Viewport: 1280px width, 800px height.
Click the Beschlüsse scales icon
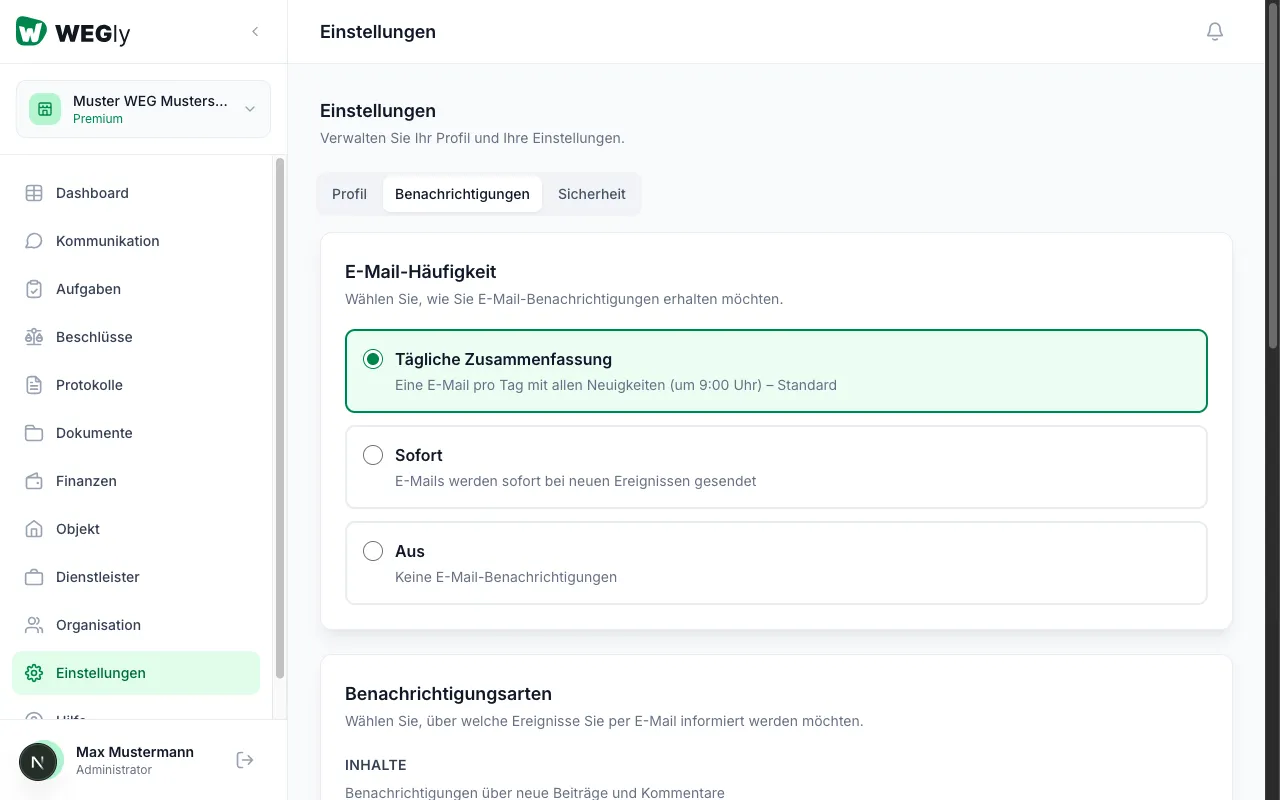click(x=34, y=337)
